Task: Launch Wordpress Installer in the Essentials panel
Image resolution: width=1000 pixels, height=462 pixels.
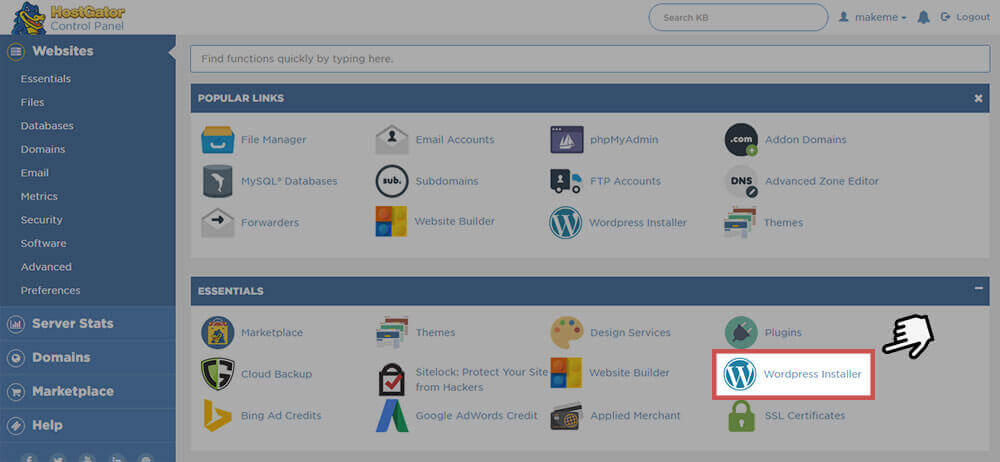Action: pos(793,375)
